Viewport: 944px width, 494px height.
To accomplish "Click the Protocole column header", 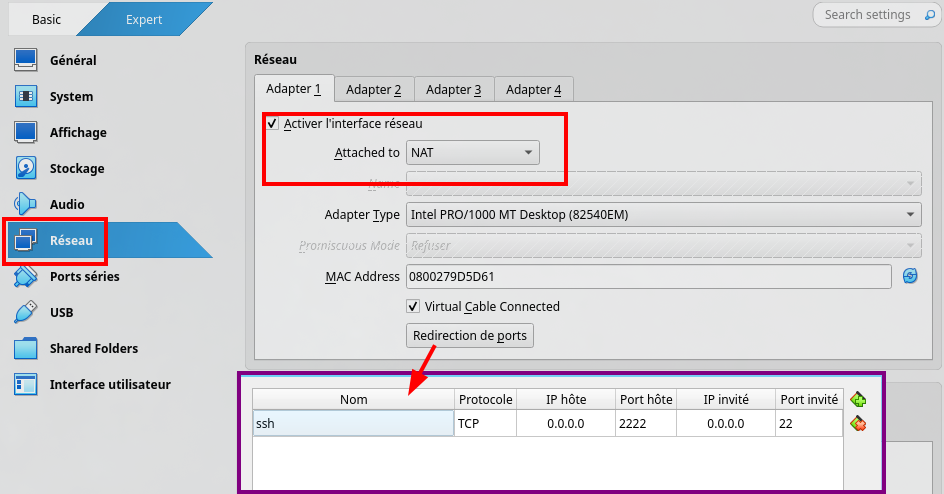I will 485,400.
